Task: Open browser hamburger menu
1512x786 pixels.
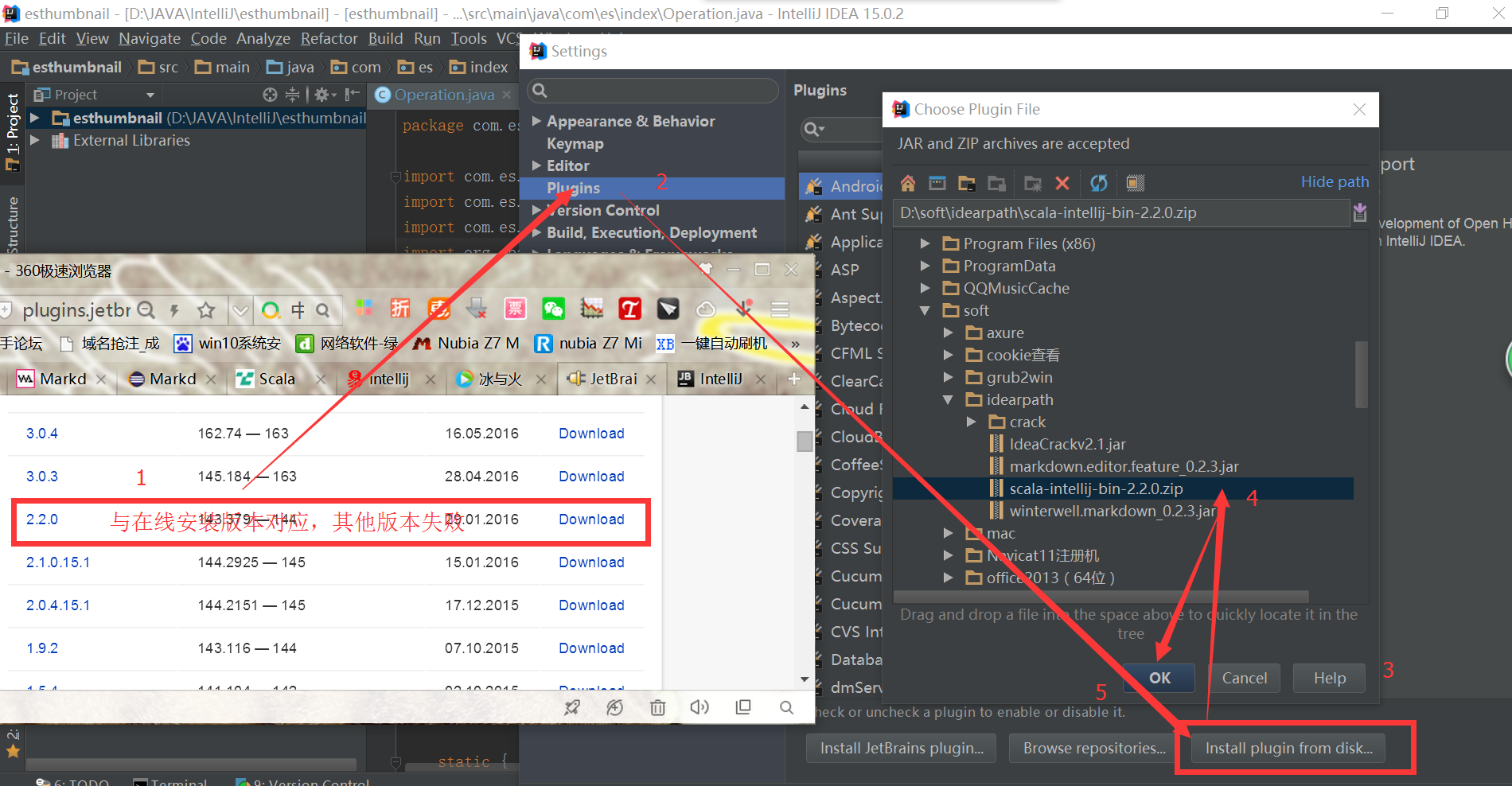Action: (x=780, y=309)
